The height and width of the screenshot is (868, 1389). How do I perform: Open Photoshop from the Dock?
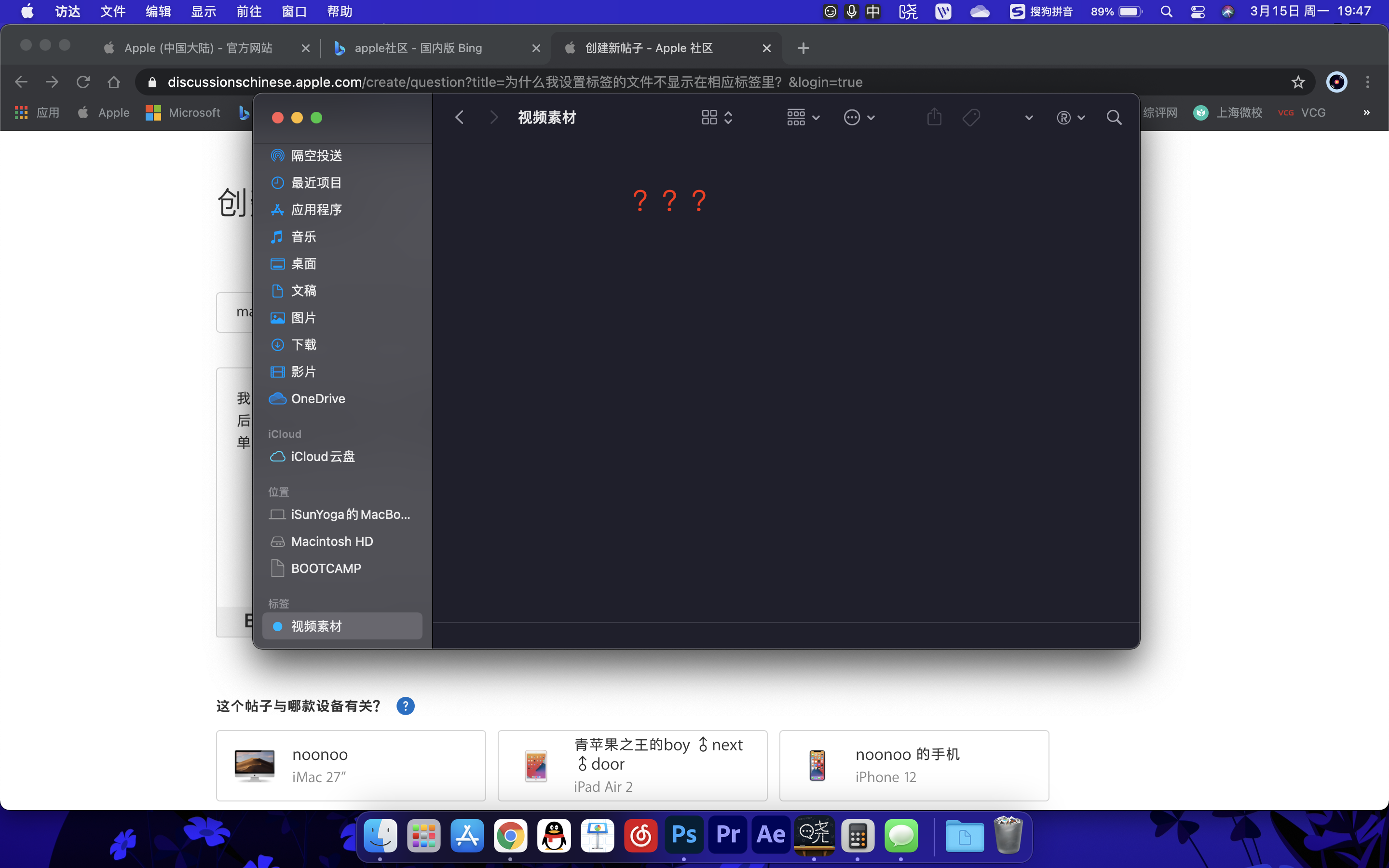click(683, 835)
